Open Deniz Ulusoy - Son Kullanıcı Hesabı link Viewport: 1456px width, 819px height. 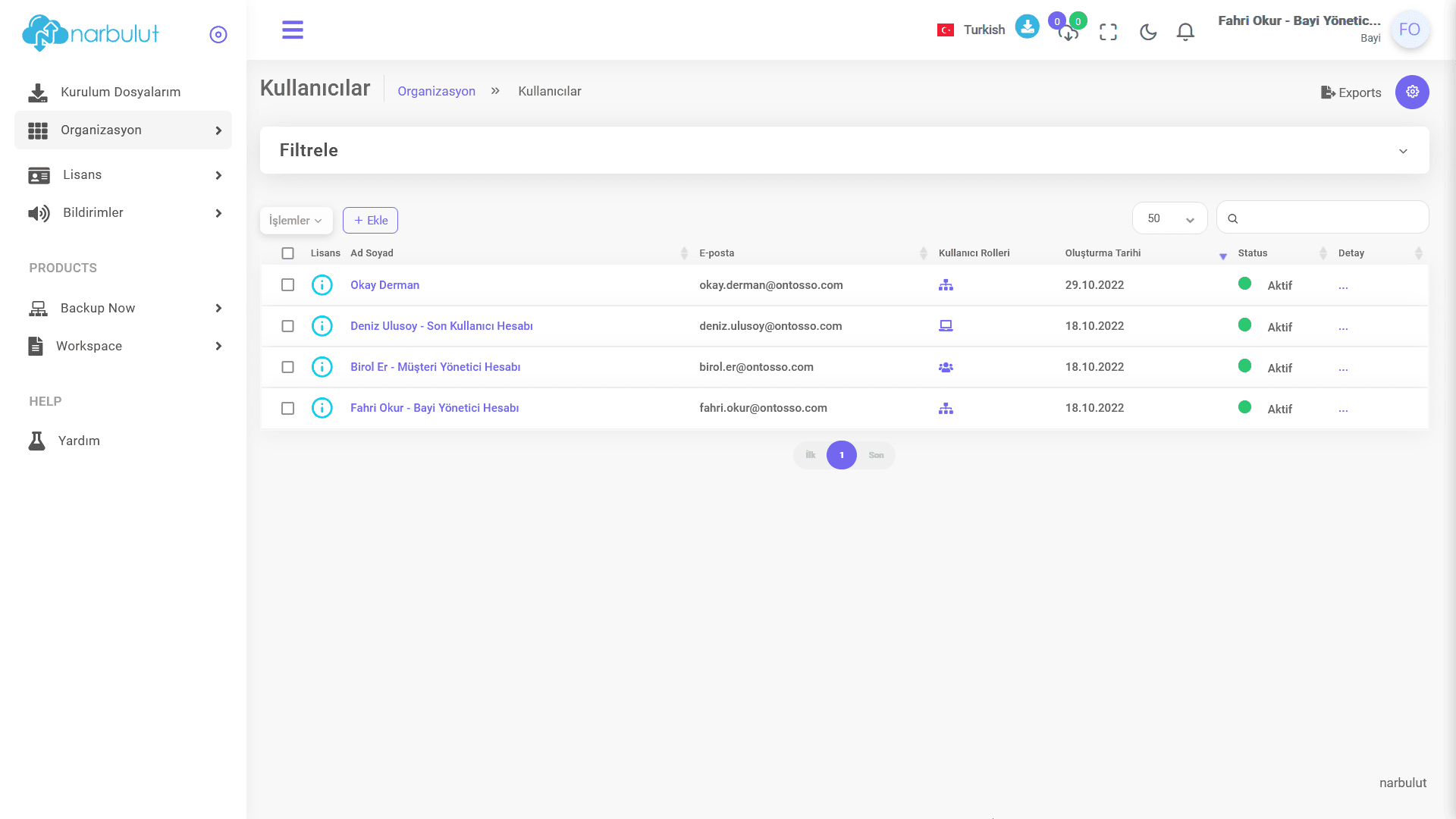coord(441,326)
